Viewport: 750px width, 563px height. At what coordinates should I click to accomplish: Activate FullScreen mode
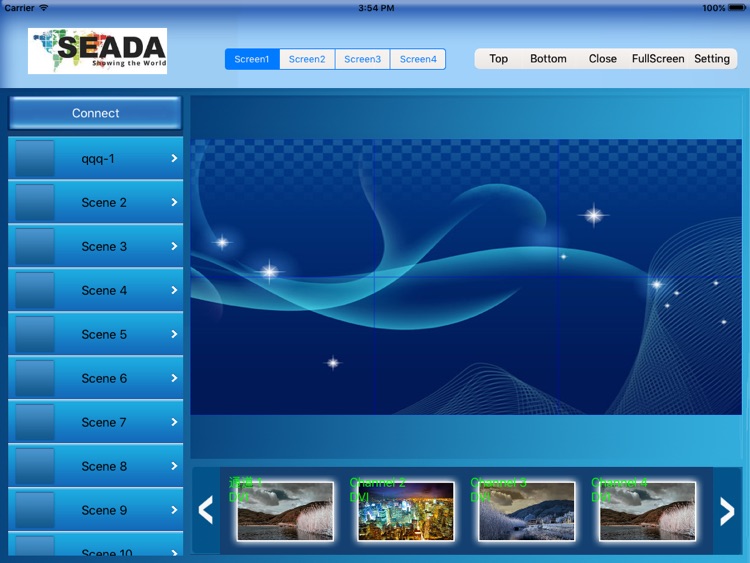(658, 58)
